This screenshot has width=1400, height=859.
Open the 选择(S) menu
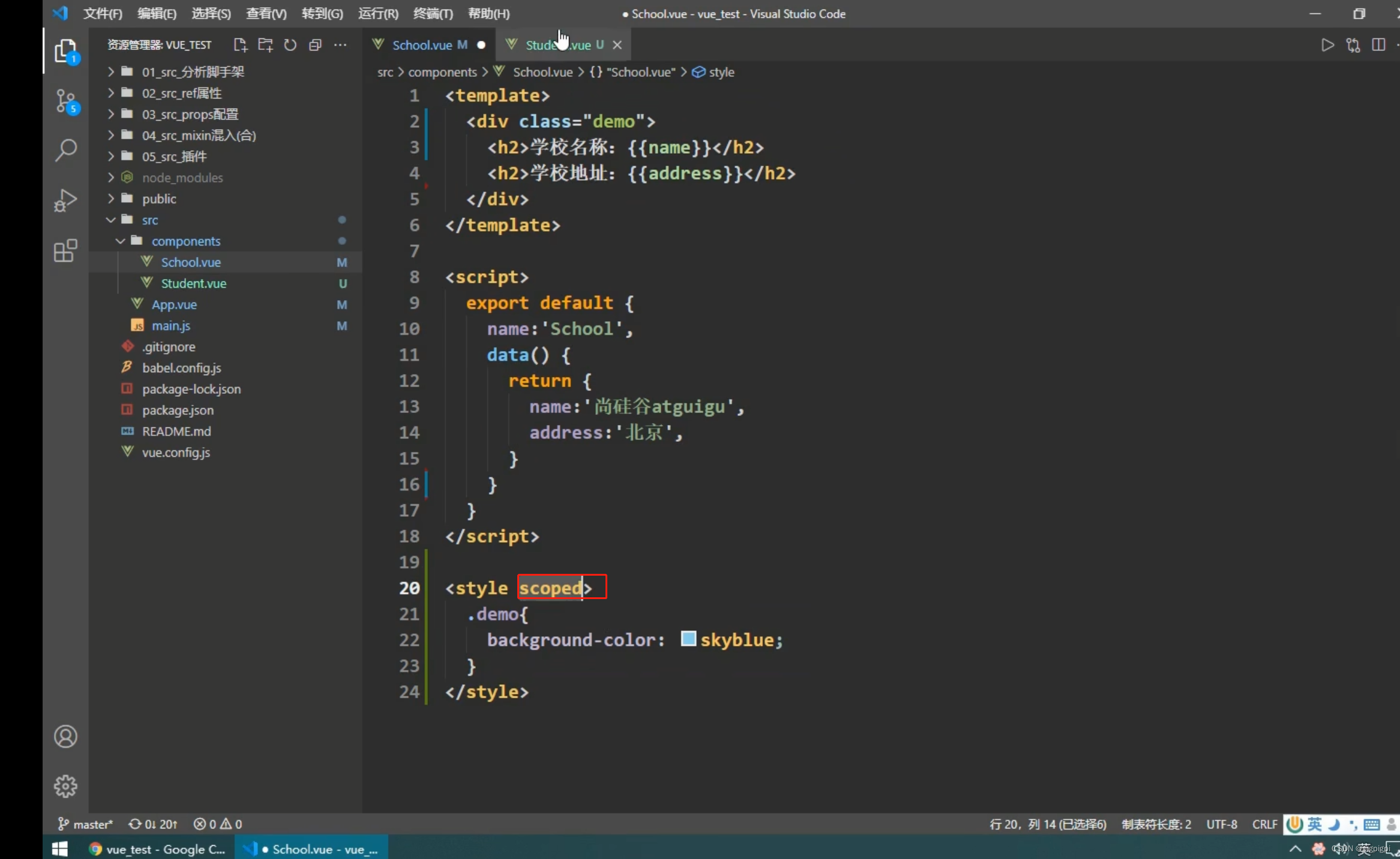(211, 13)
